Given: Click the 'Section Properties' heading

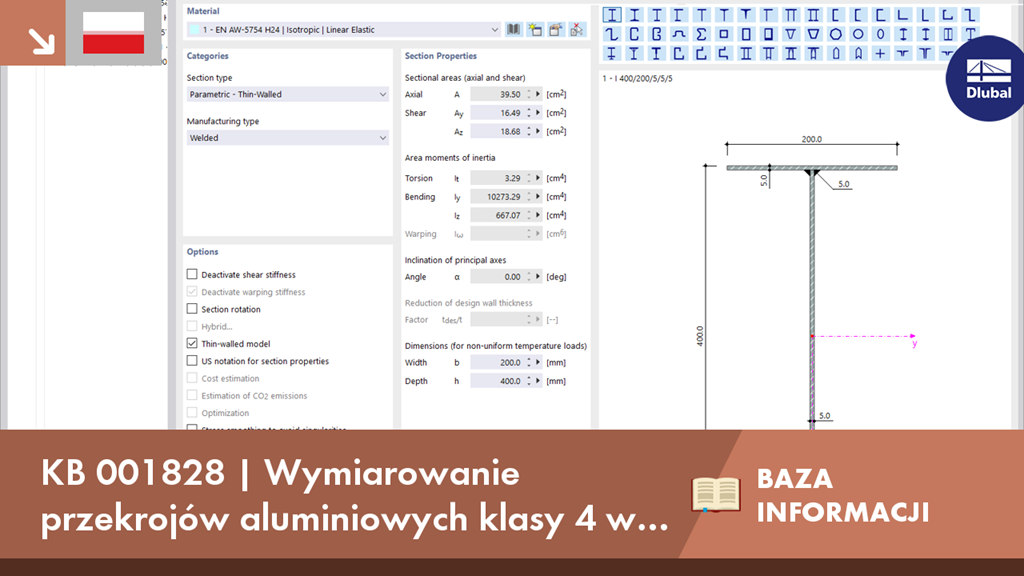Looking at the screenshot, I should (x=441, y=56).
